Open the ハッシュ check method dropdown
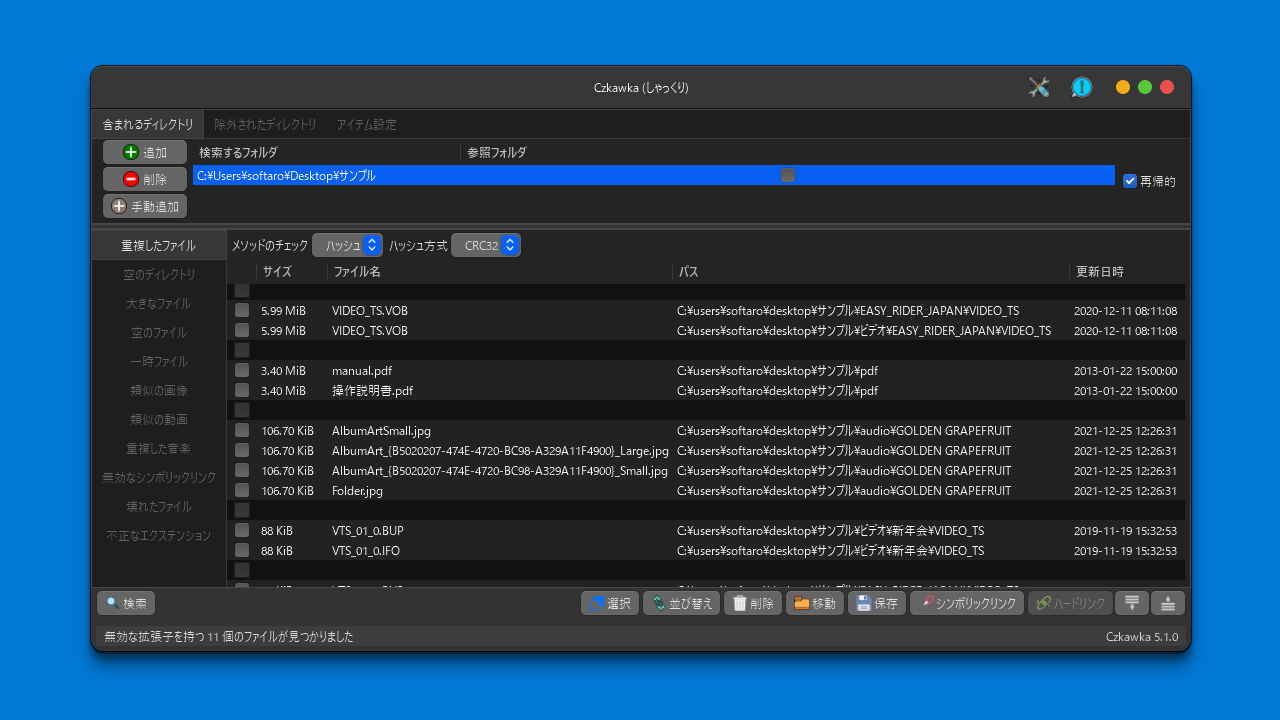 pos(347,245)
